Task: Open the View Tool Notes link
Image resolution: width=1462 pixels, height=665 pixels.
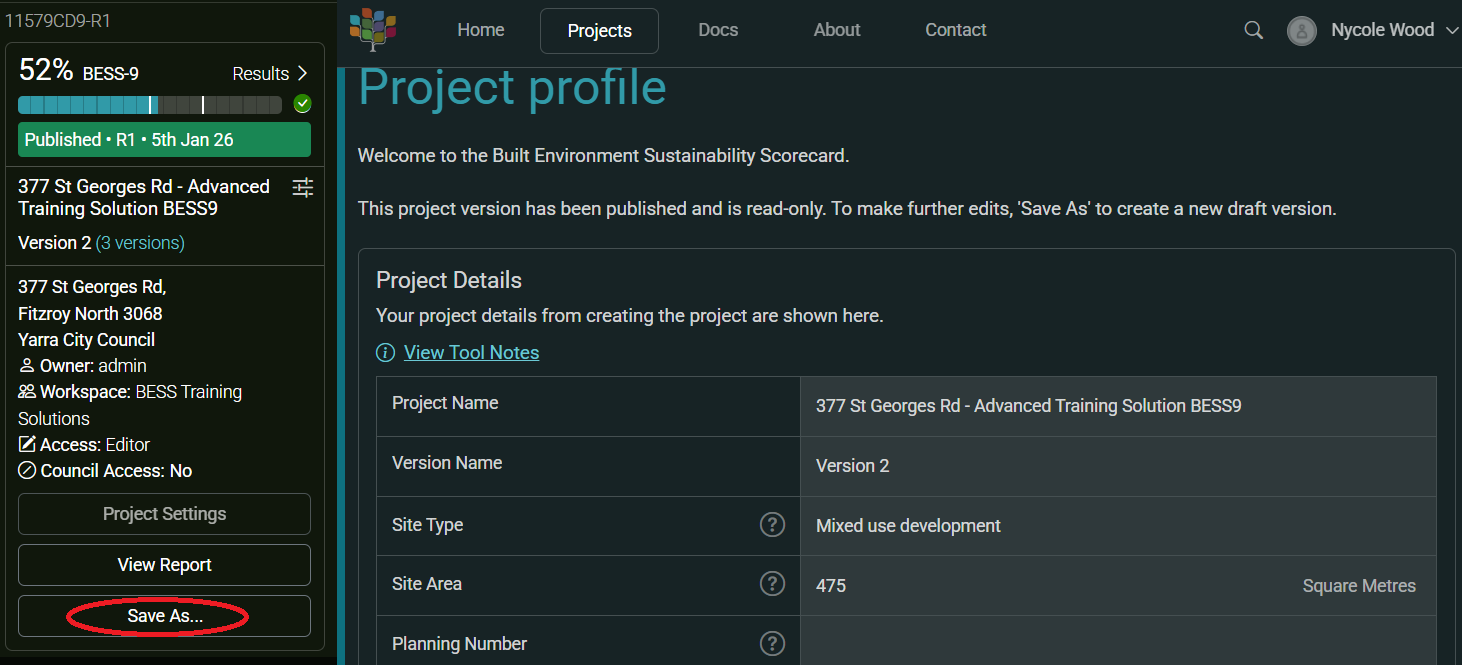Action: pos(471,353)
